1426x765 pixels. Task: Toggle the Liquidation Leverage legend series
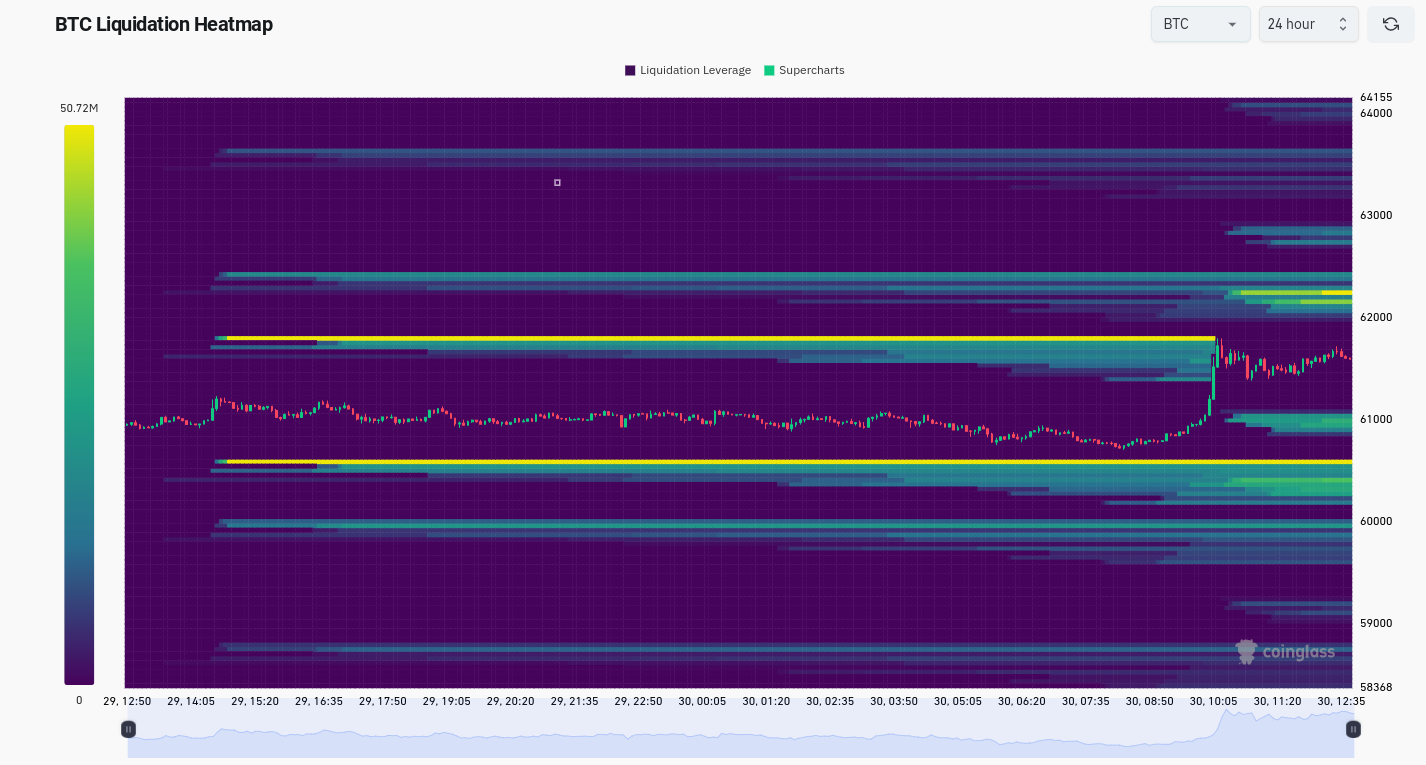pos(688,70)
